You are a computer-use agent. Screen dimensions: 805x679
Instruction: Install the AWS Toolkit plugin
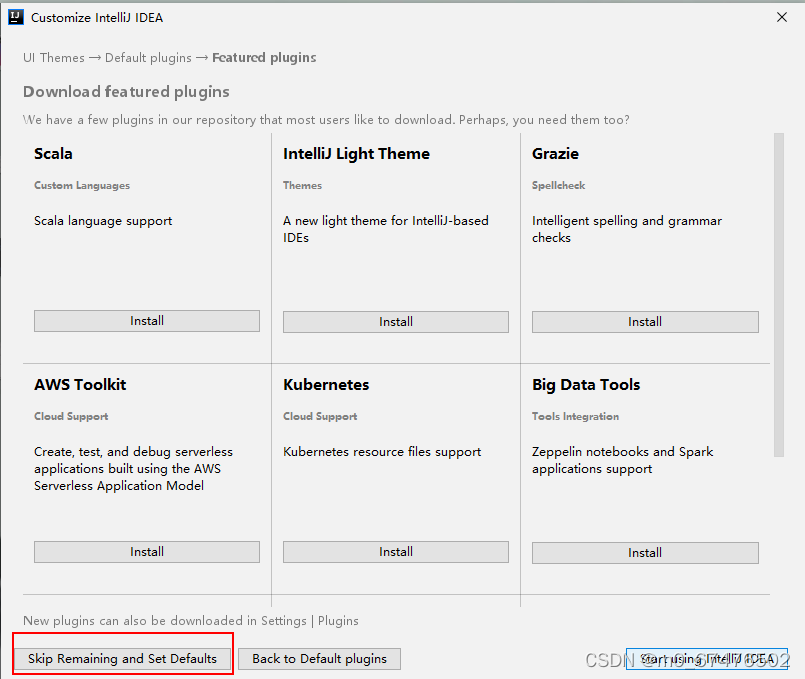pos(147,552)
